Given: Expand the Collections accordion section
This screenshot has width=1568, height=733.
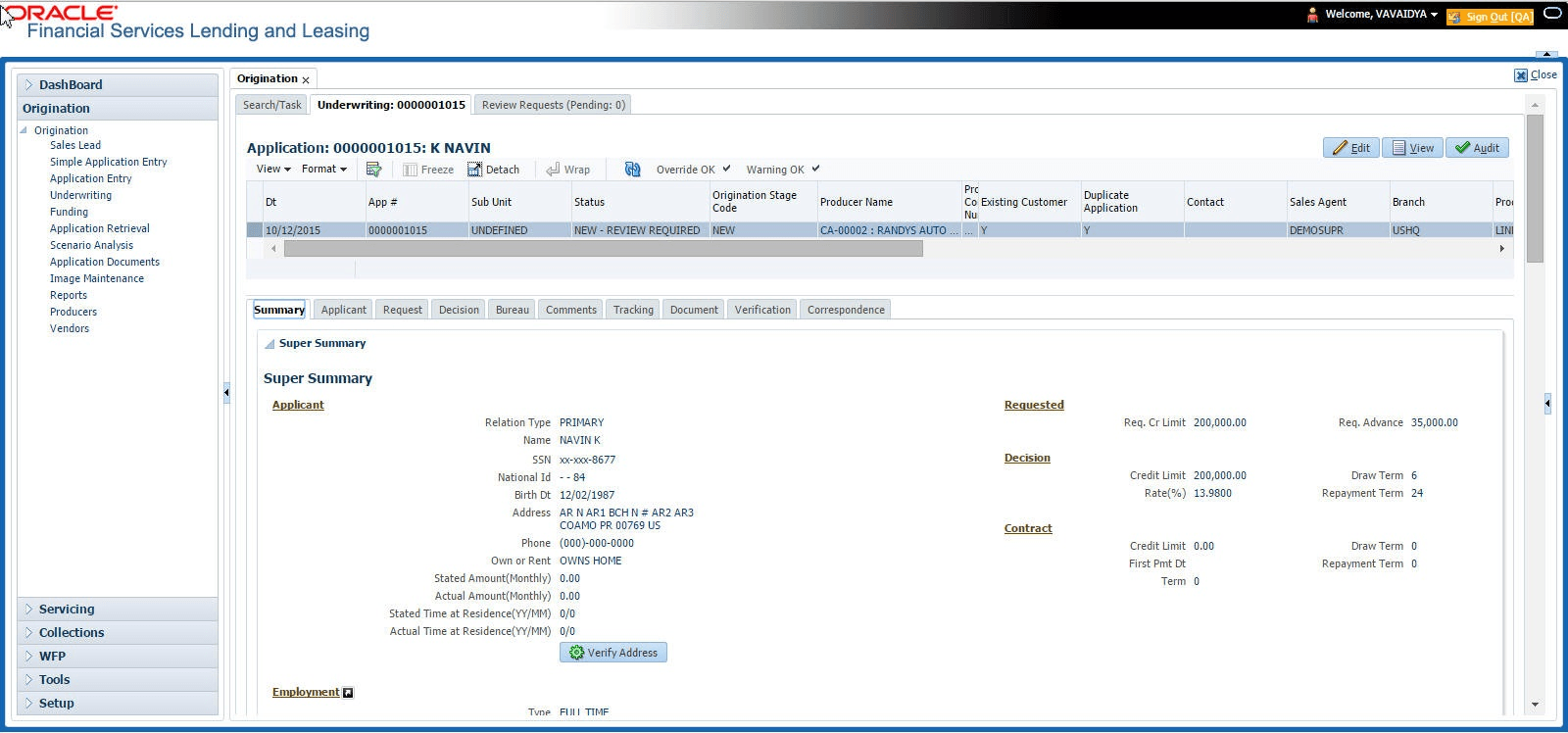Looking at the screenshot, I should 118,633.
